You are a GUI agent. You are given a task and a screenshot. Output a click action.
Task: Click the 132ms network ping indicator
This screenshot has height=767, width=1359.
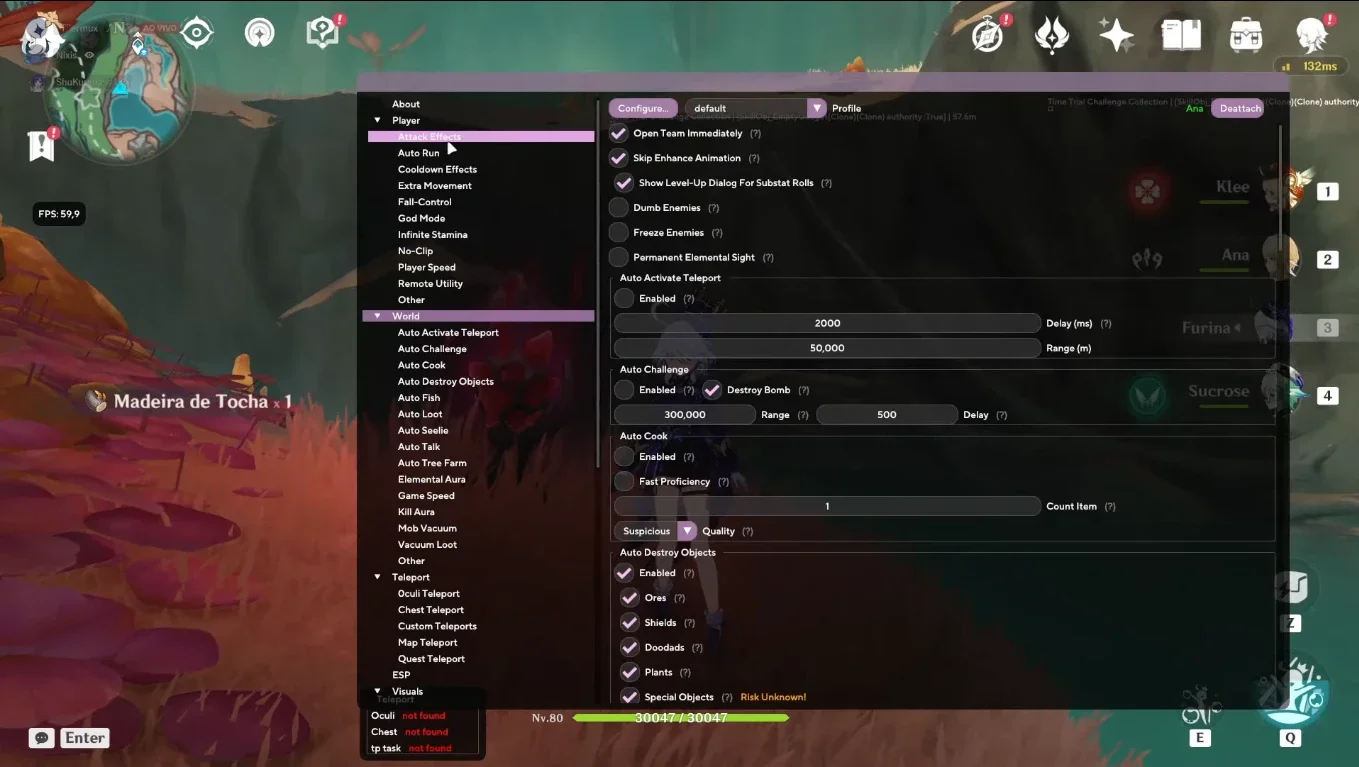tap(1311, 66)
